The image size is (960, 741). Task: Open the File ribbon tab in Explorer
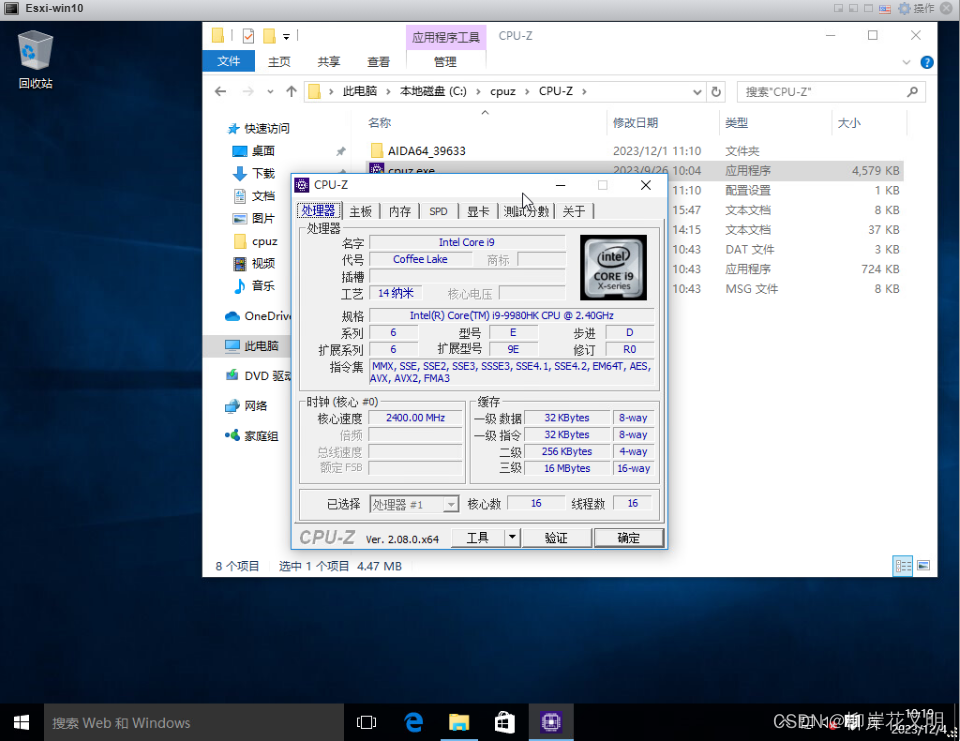point(228,61)
